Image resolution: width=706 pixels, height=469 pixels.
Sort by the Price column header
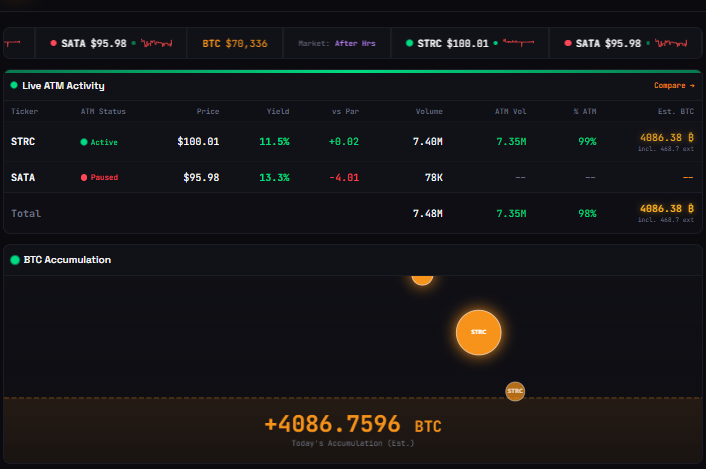coord(208,111)
